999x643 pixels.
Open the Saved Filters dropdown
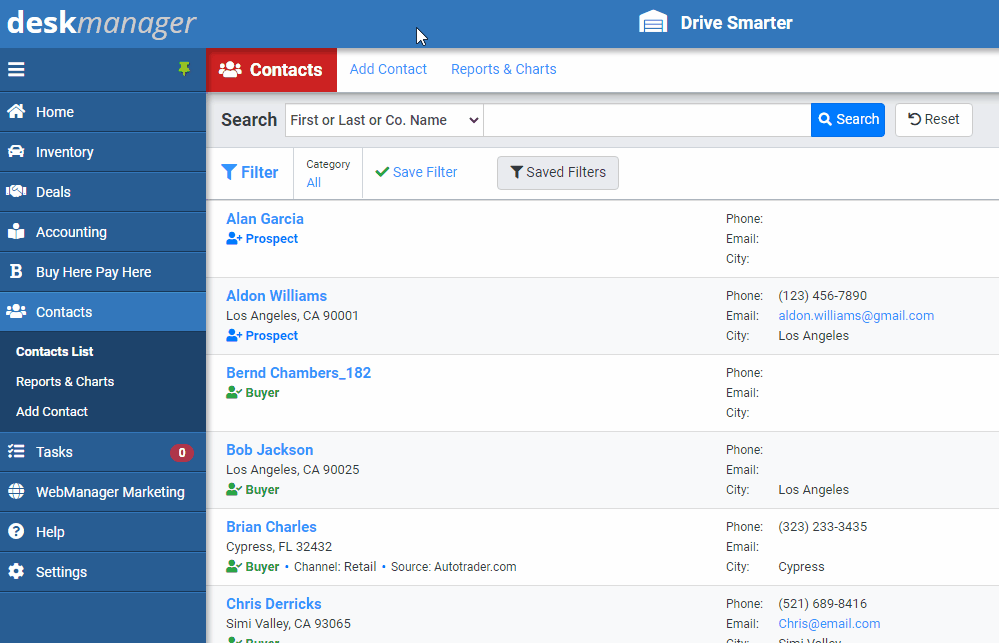click(557, 173)
